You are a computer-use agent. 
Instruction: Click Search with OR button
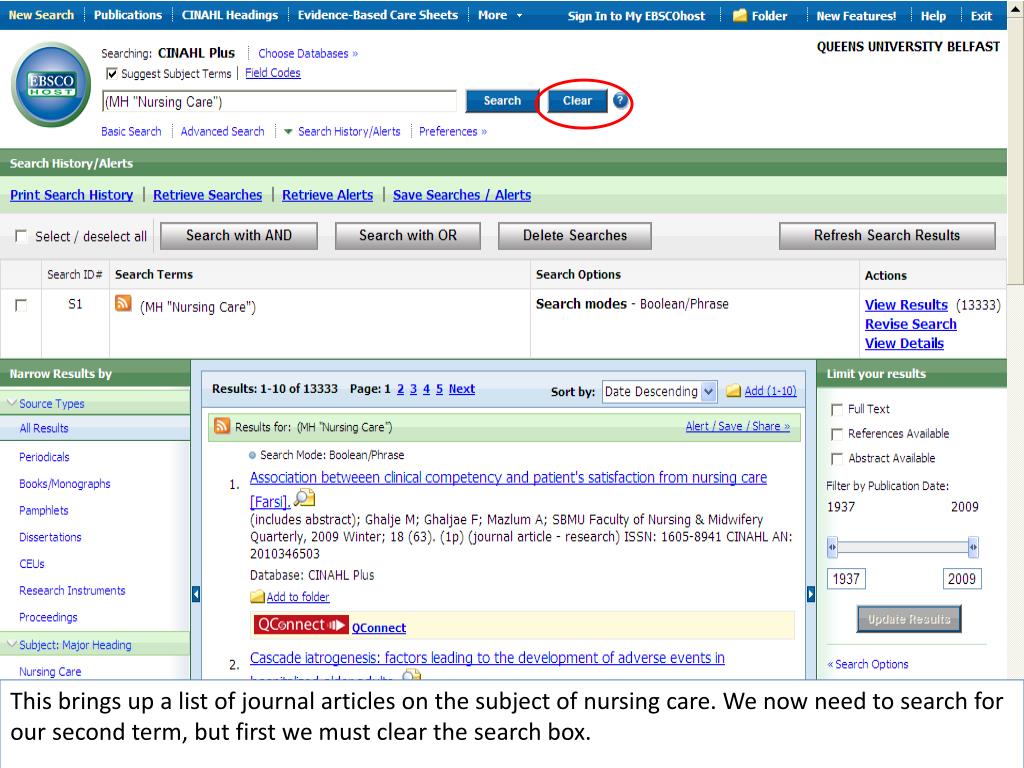408,236
